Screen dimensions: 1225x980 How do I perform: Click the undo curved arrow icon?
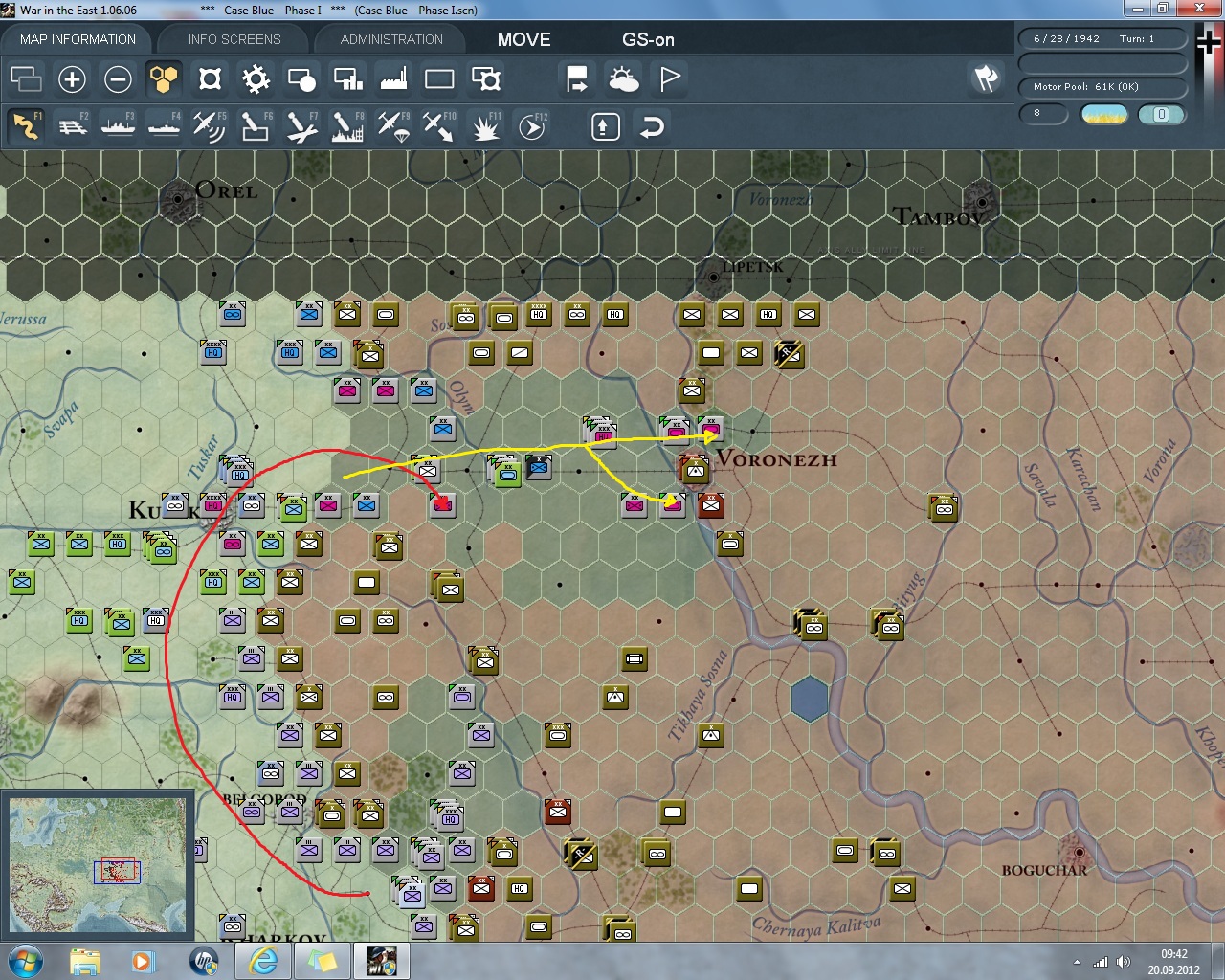tap(652, 126)
